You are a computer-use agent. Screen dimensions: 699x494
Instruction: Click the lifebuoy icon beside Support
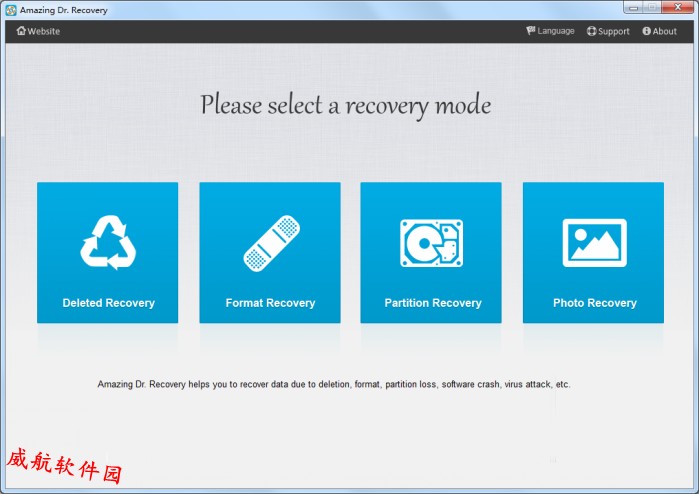coord(592,31)
